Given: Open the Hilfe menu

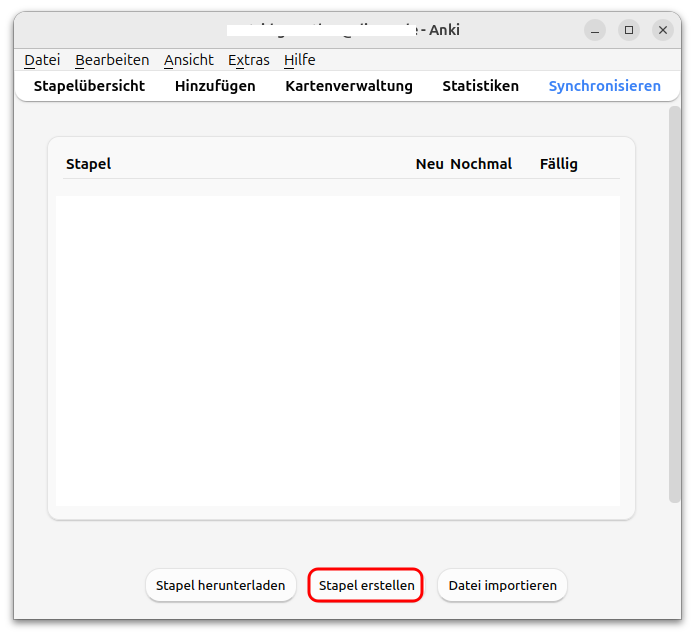Looking at the screenshot, I should pyautogui.click(x=300, y=60).
